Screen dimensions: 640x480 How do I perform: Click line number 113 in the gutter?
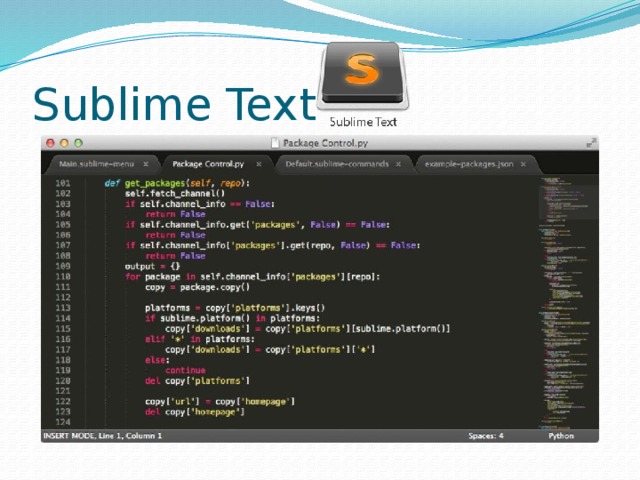[x=63, y=308]
